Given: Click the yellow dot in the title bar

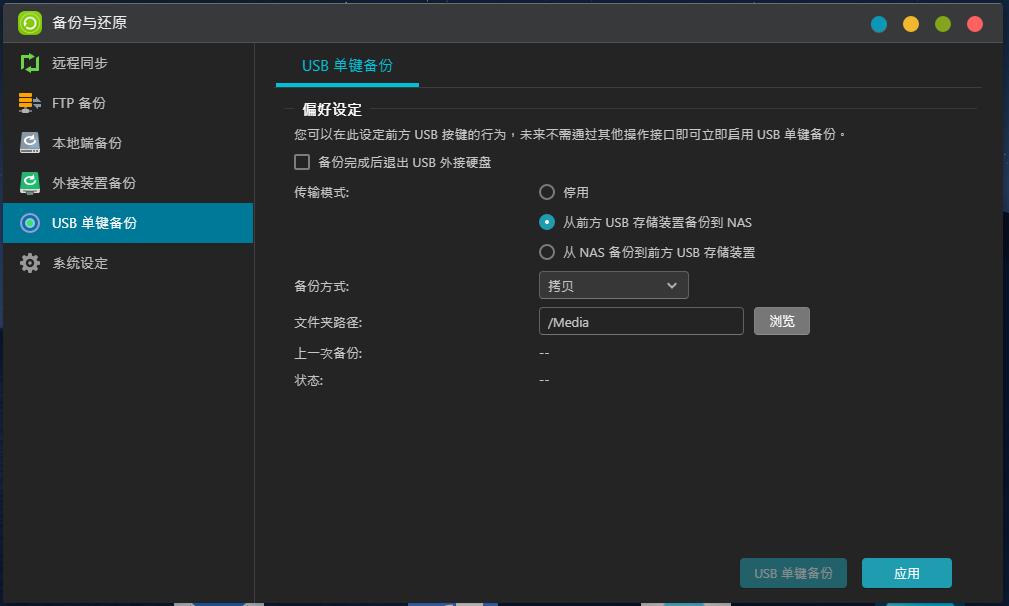Looking at the screenshot, I should 909,22.
